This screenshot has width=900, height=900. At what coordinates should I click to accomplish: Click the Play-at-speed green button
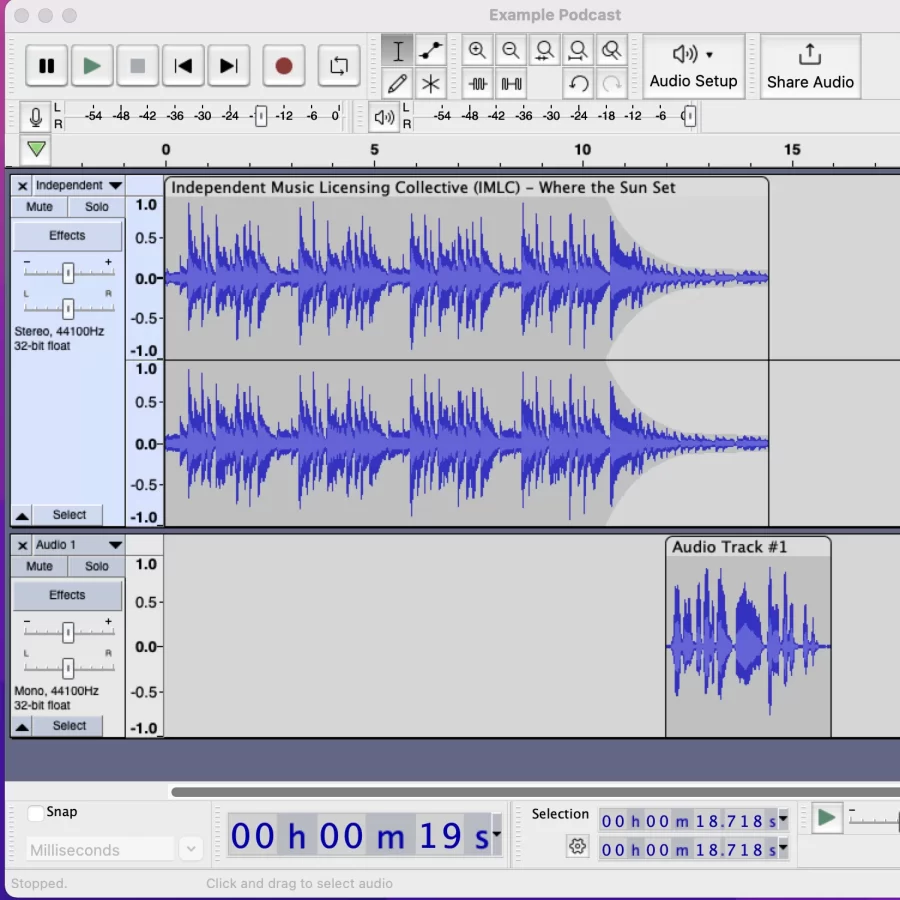(x=827, y=817)
